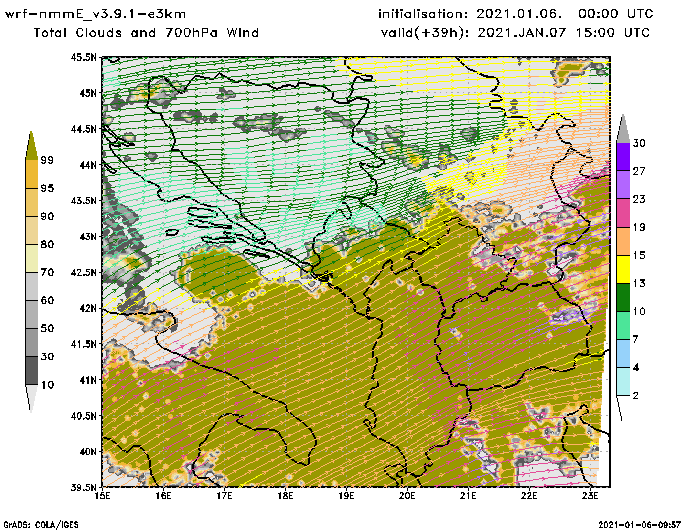Click the light gray 60–70 cloud cover swatch
Image resolution: width=700 pixels, height=530 pixels.
tap(32, 286)
